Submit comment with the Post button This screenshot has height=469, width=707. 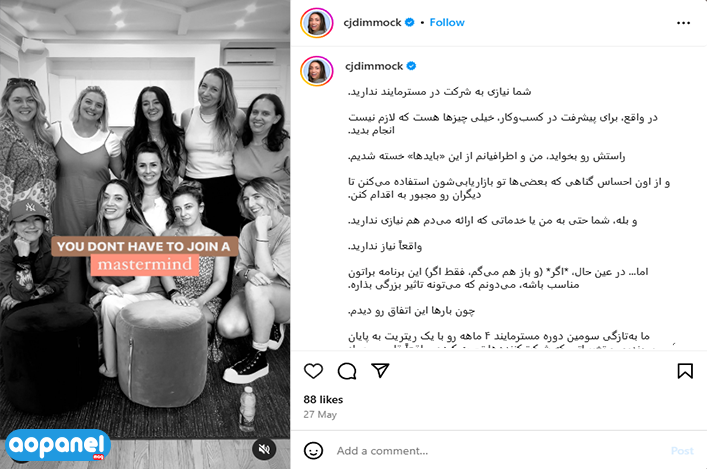pyautogui.click(x=682, y=451)
